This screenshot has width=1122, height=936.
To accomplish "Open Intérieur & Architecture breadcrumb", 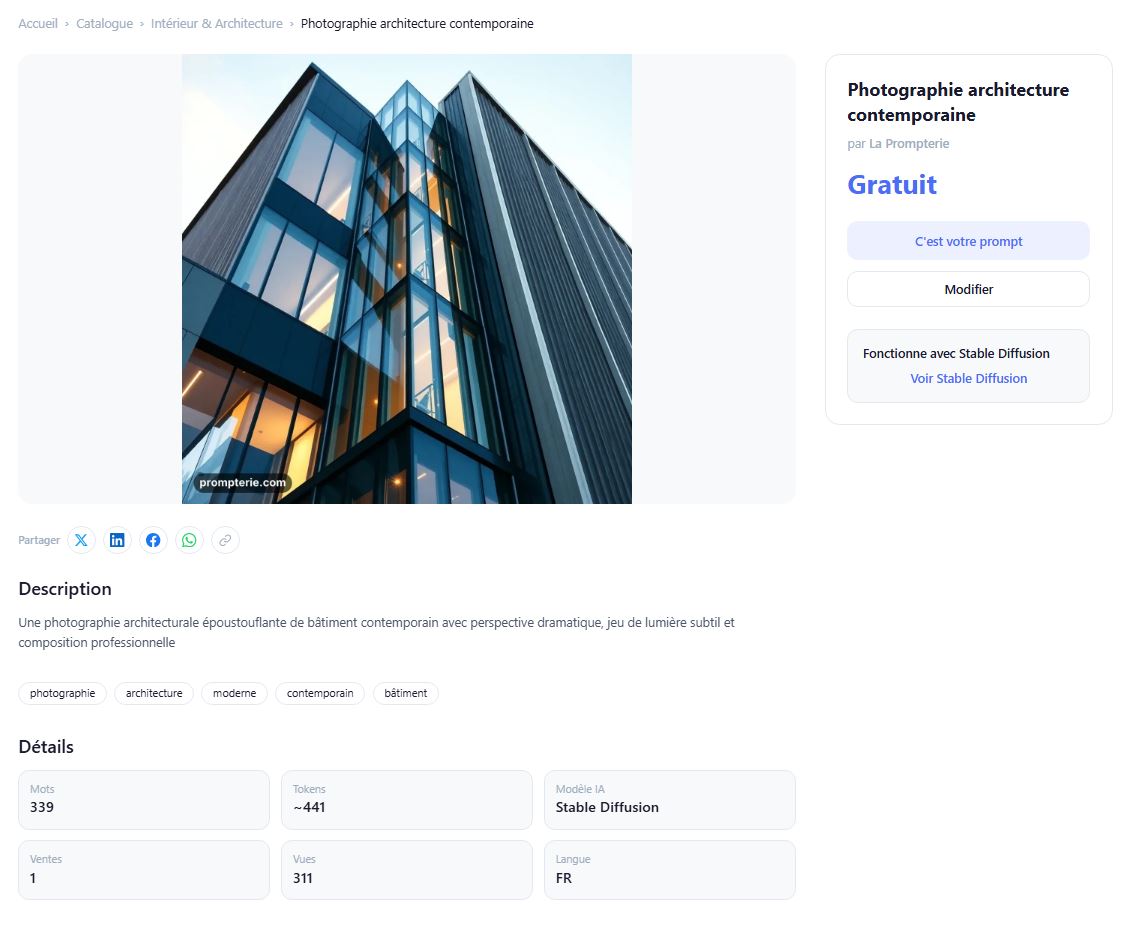I will coord(217,24).
